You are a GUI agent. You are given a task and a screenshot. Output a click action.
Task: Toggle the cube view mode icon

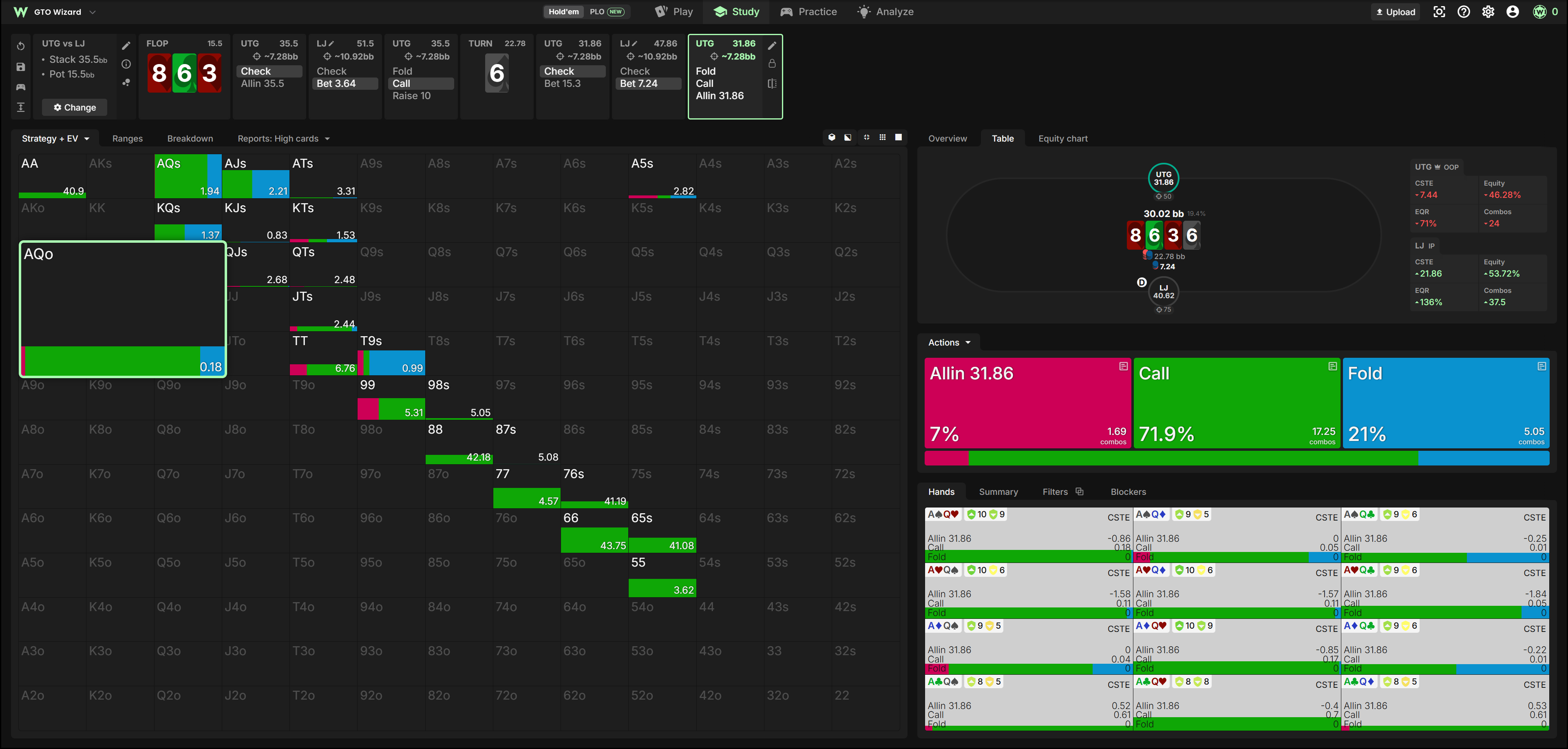[x=832, y=137]
